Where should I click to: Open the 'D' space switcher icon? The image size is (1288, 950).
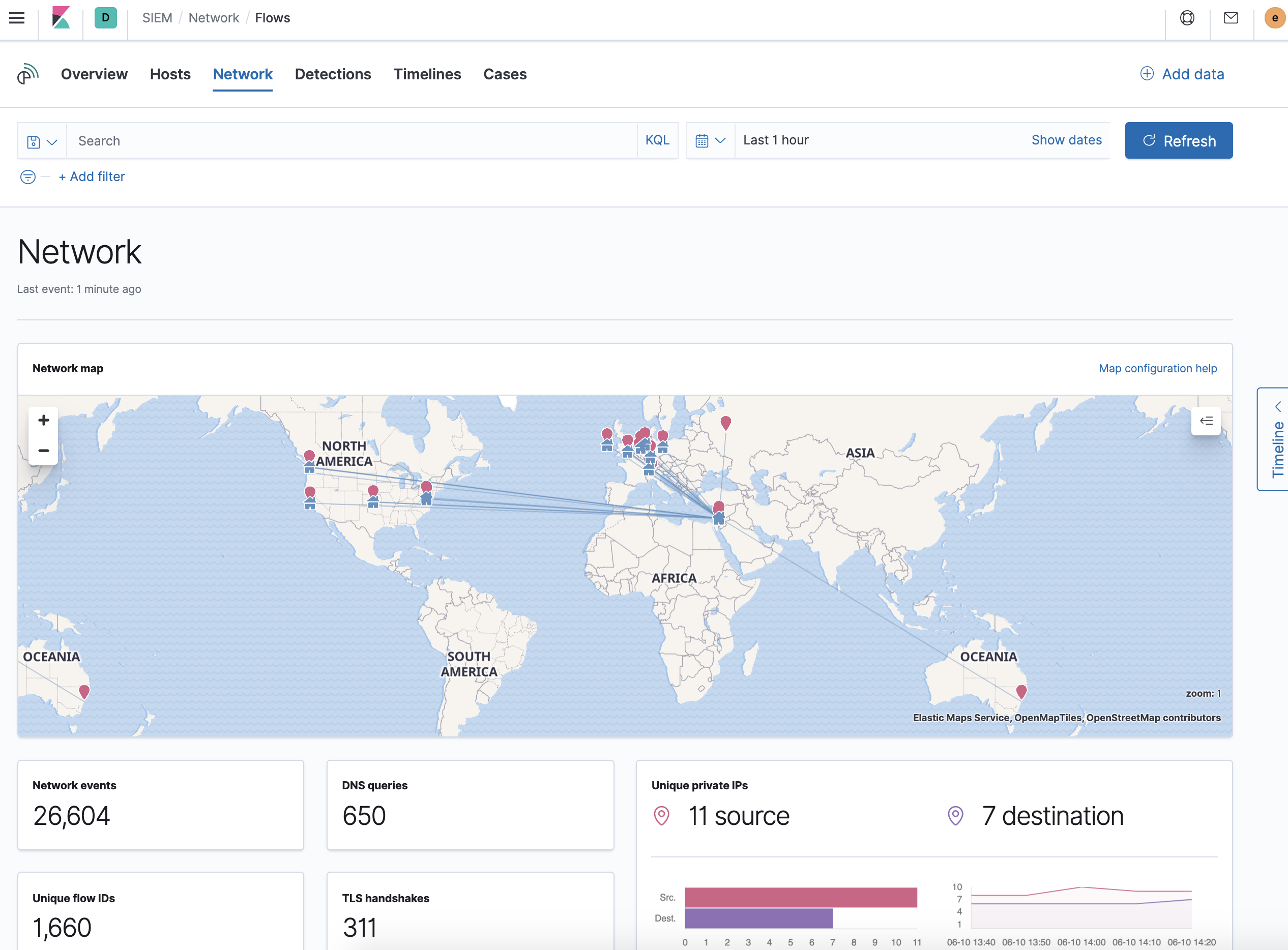(x=105, y=18)
